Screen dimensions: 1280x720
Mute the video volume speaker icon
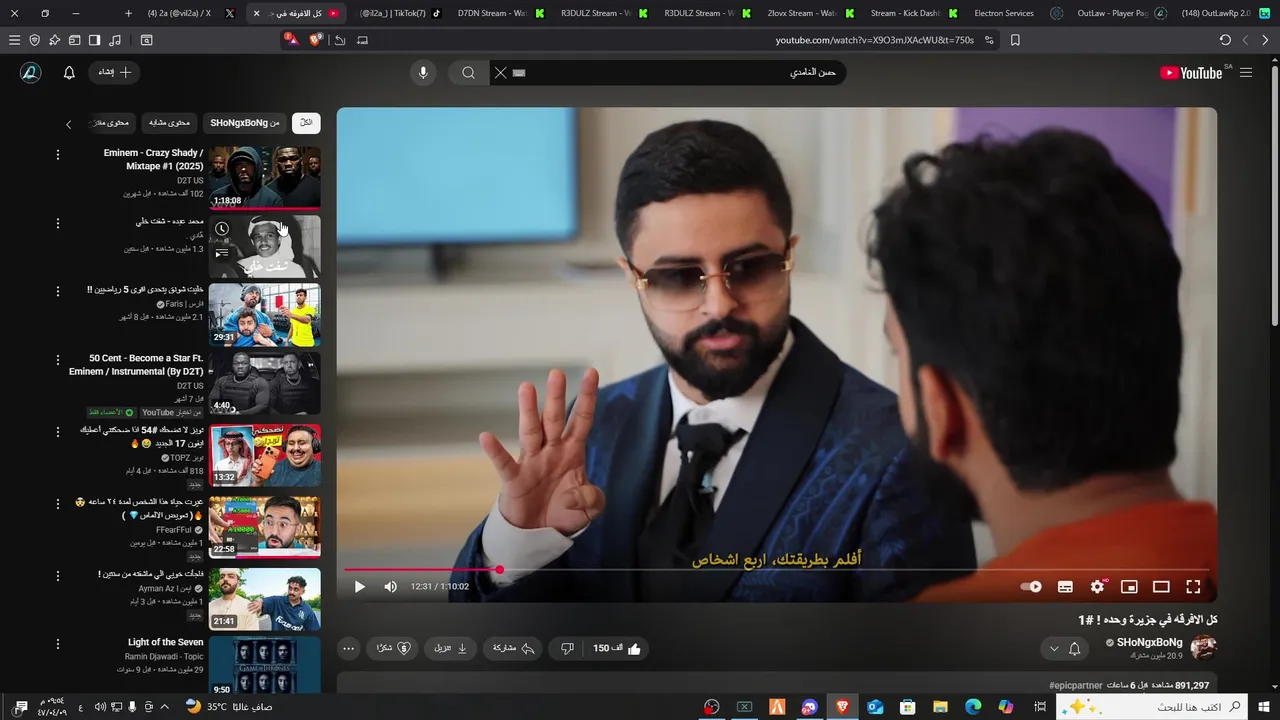(x=390, y=587)
